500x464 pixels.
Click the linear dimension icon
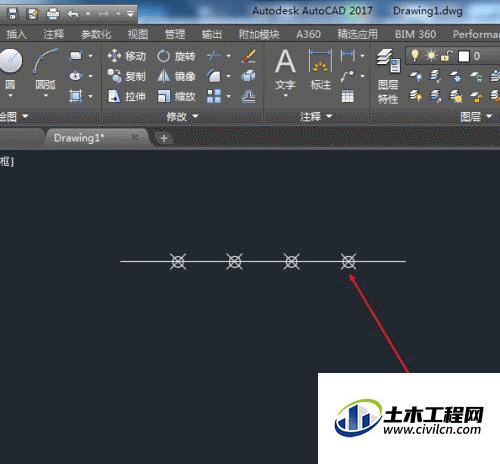(x=348, y=56)
